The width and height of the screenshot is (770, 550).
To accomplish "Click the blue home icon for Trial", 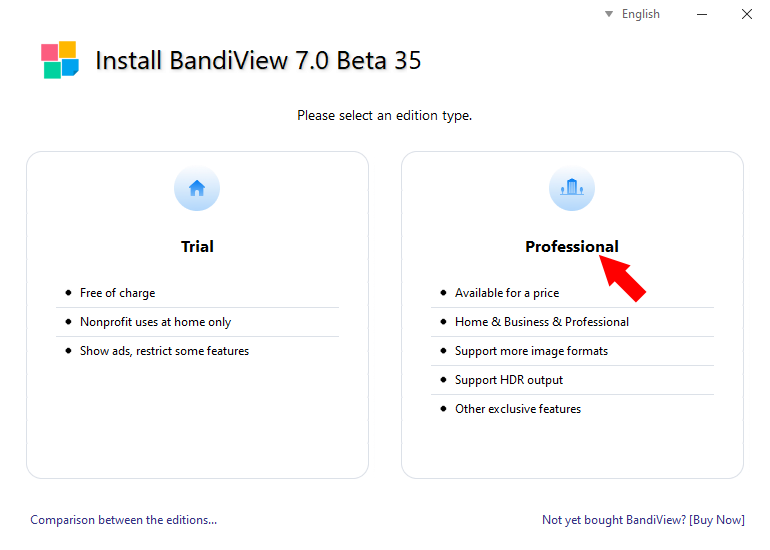I will (x=197, y=188).
